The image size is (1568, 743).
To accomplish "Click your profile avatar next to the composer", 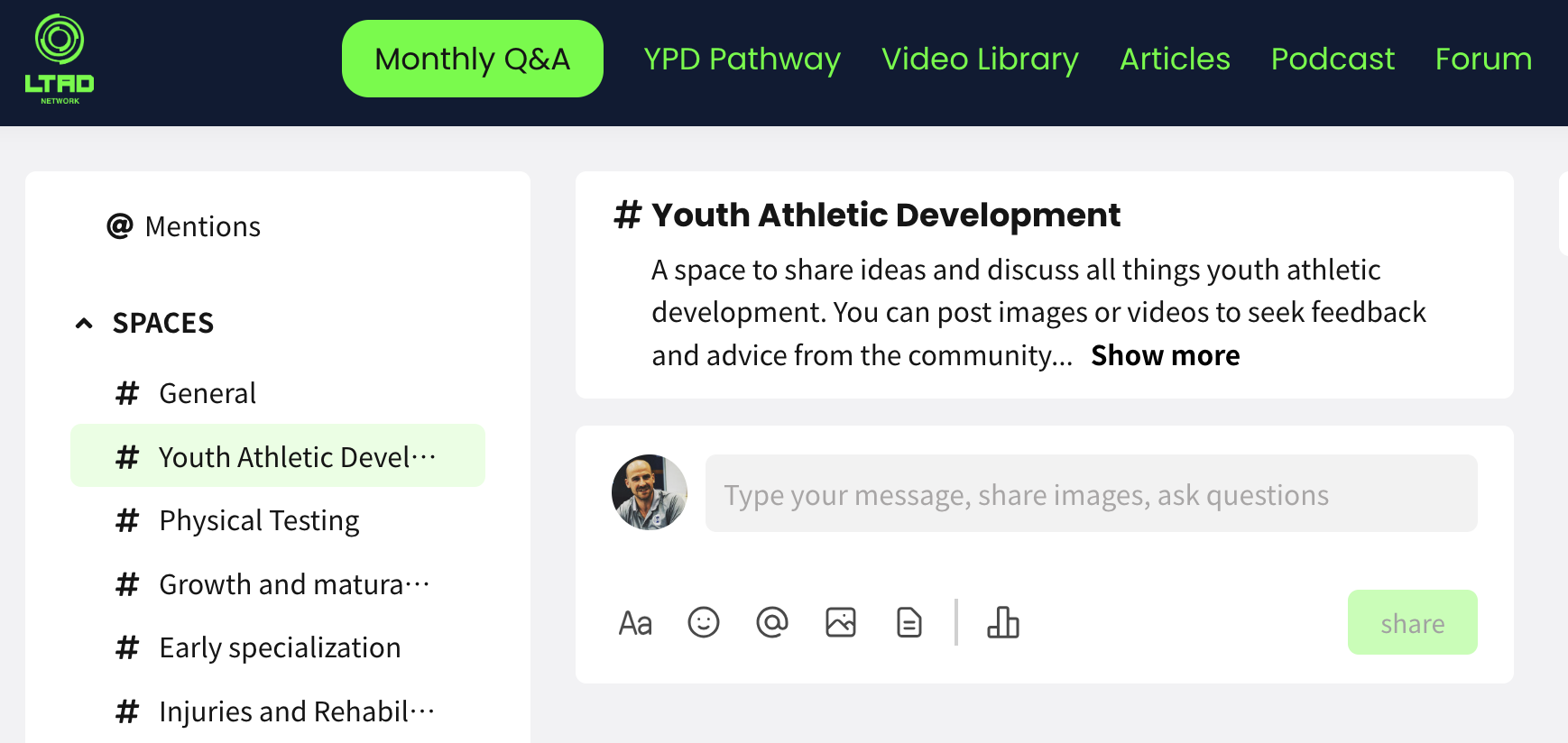I will point(649,493).
